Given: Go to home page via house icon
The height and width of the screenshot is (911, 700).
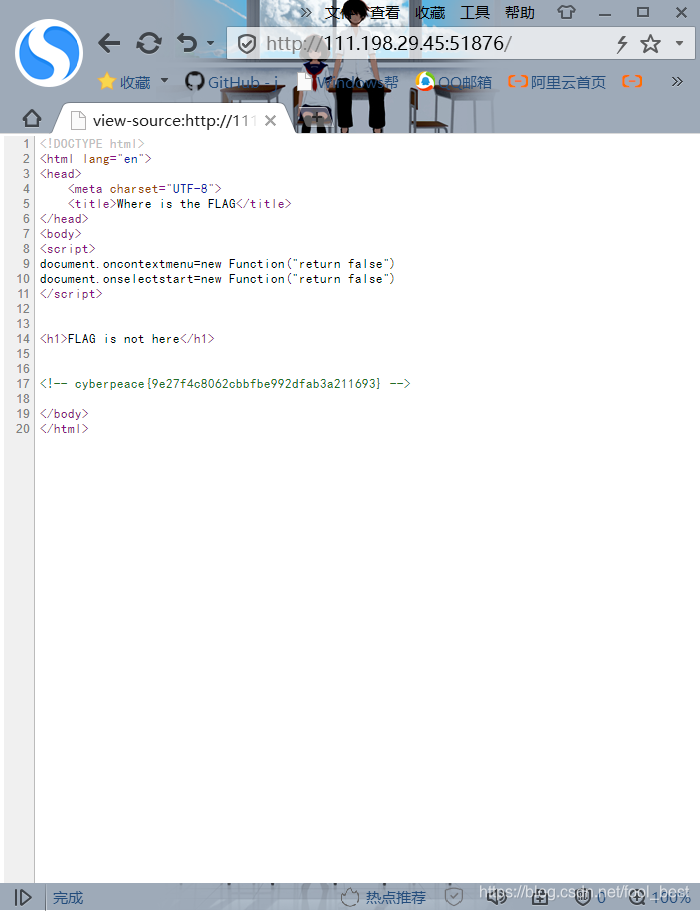Looking at the screenshot, I should pos(32,119).
